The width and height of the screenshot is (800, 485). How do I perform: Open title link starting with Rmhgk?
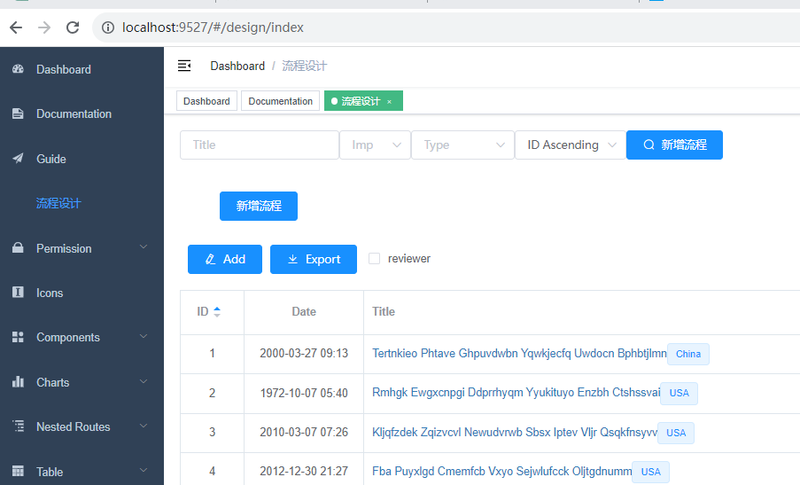point(516,393)
